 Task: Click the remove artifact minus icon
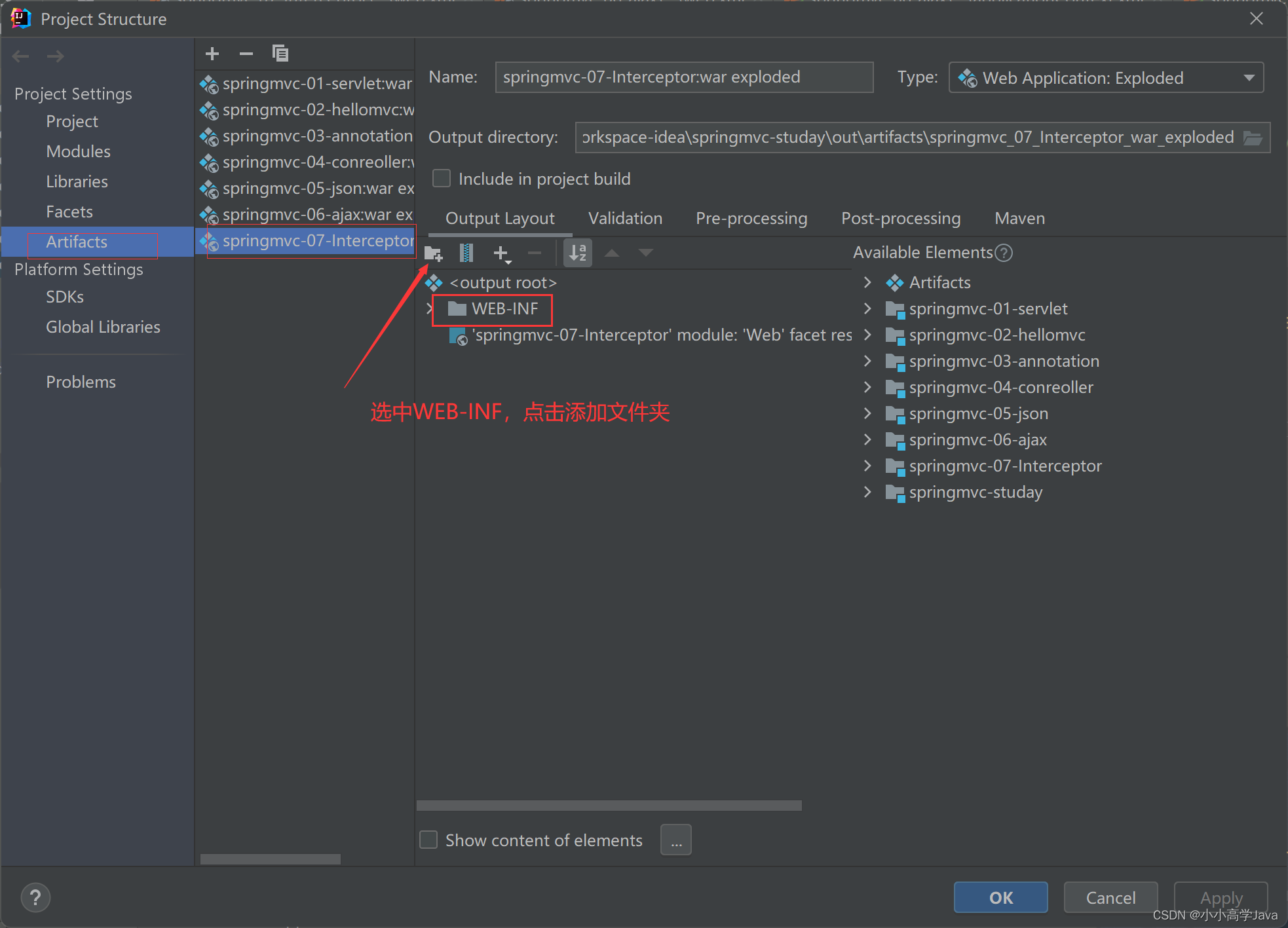(246, 54)
